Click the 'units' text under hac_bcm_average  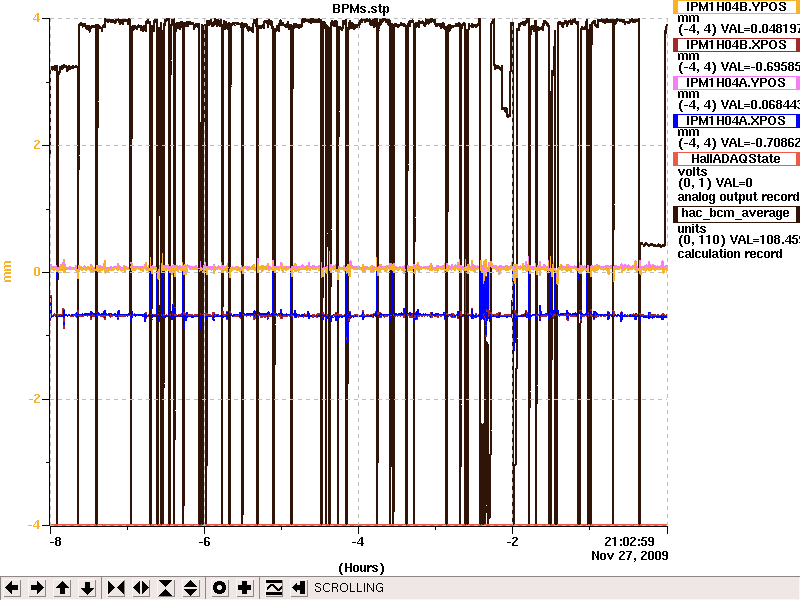tap(692, 229)
